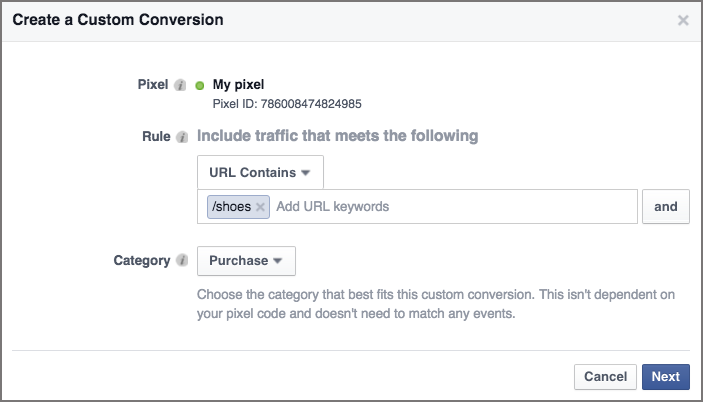Click the info icon beside Category label
703x402 pixels.
181,261
